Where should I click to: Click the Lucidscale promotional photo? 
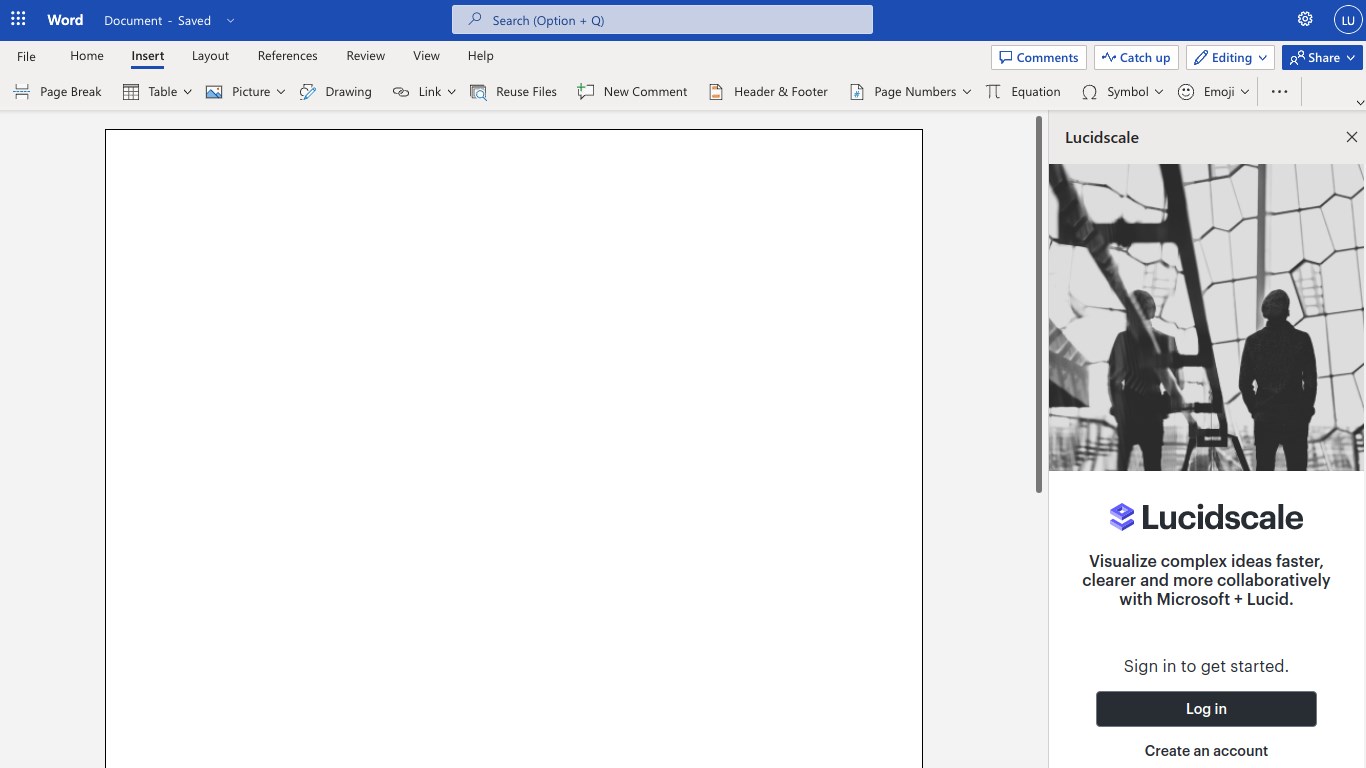pos(1206,317)
